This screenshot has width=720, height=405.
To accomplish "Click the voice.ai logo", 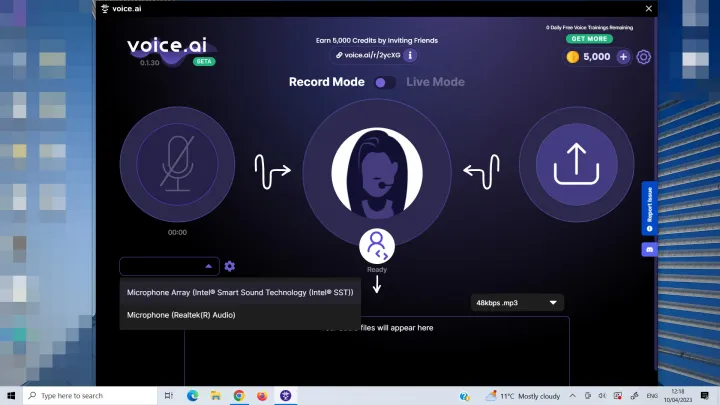I will (167, 45).
